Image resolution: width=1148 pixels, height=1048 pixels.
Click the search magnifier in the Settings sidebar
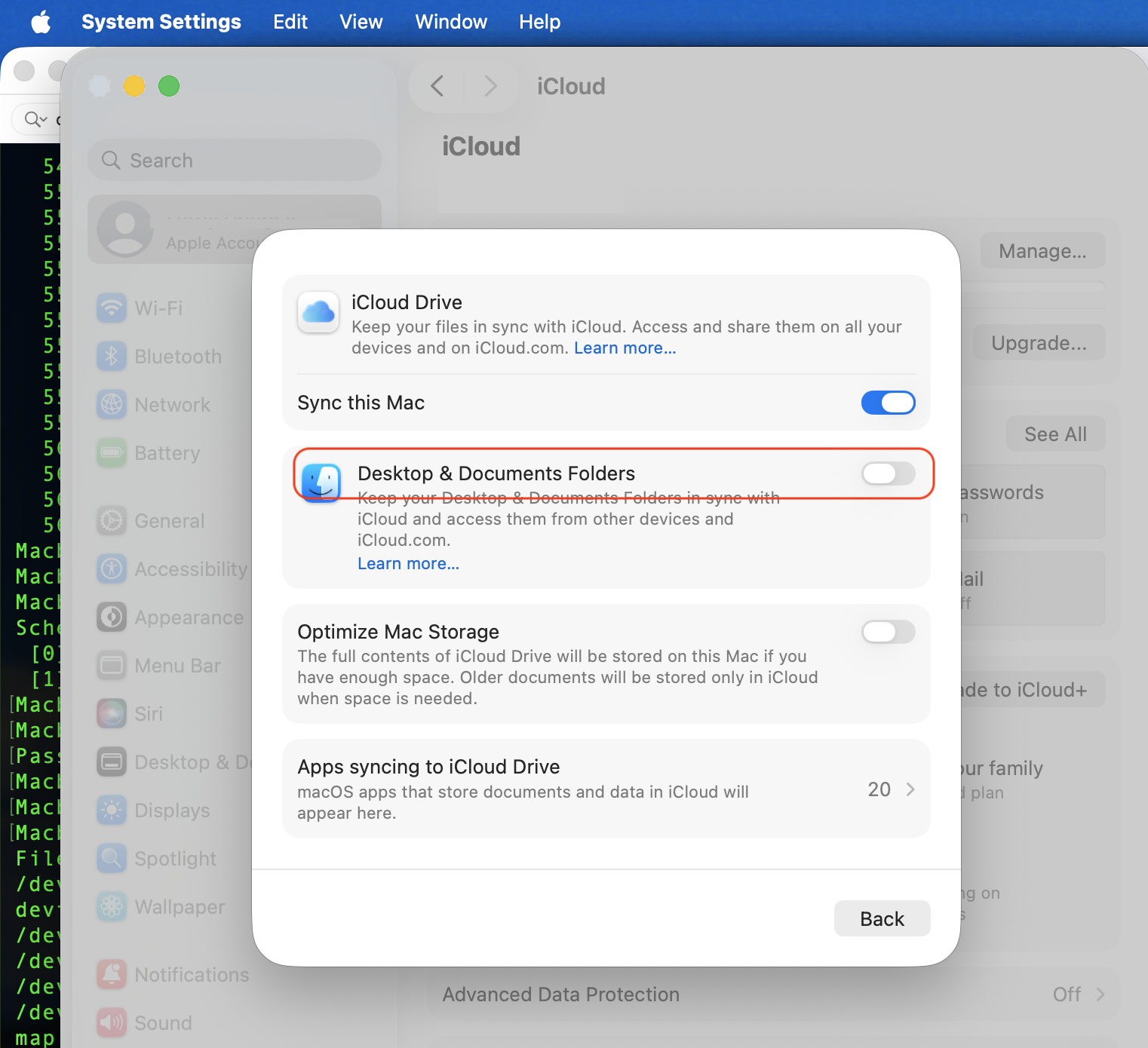[x=111, y=160]
